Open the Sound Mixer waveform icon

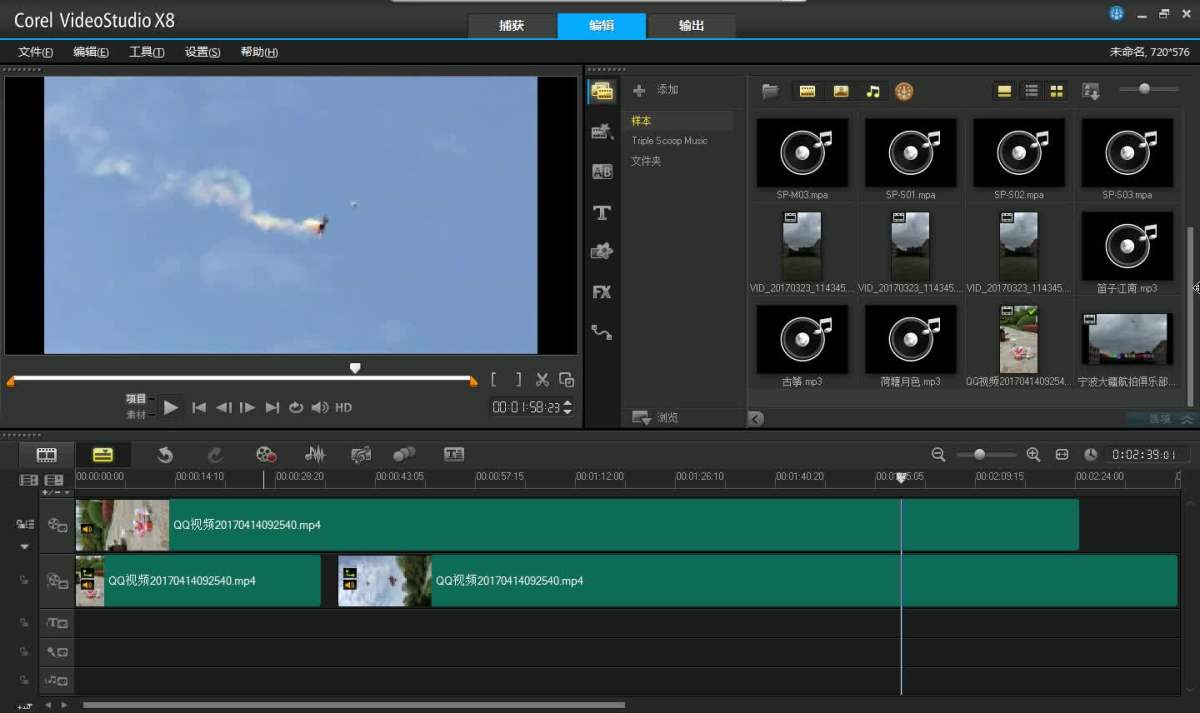point(315,455)
